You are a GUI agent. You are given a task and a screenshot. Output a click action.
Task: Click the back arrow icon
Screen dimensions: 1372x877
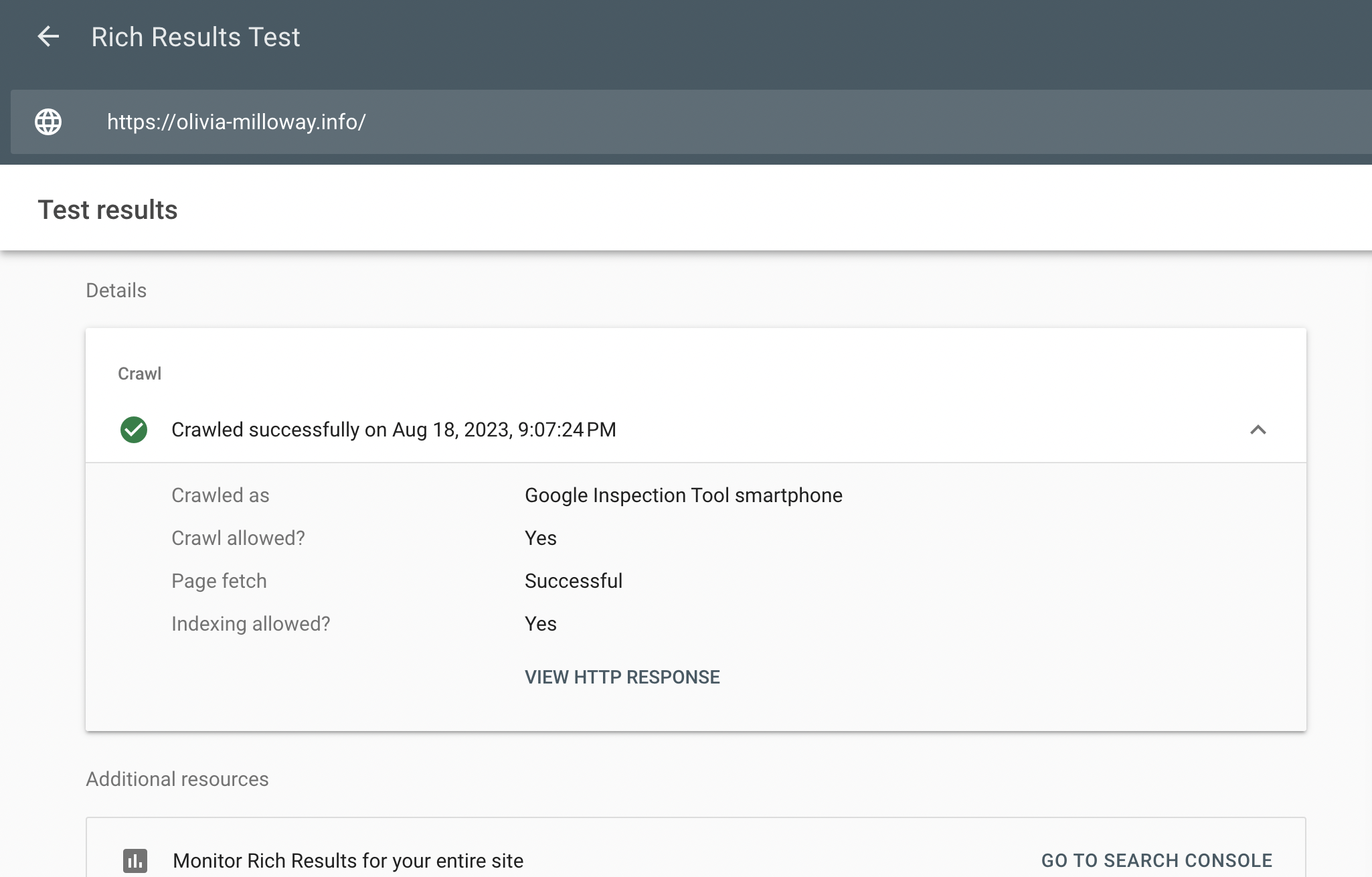click(48, 37)
